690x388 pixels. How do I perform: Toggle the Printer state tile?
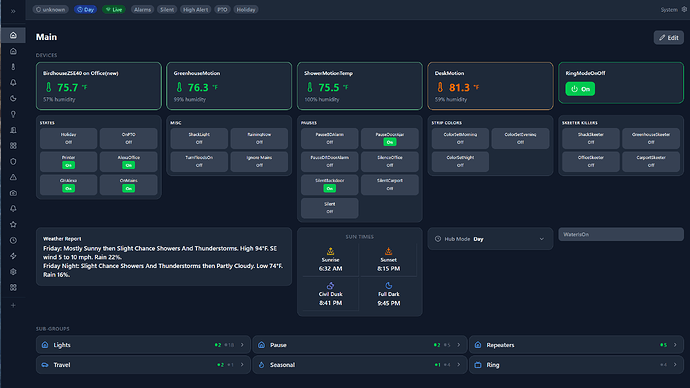pyautogui.click(x=68, y=161)
